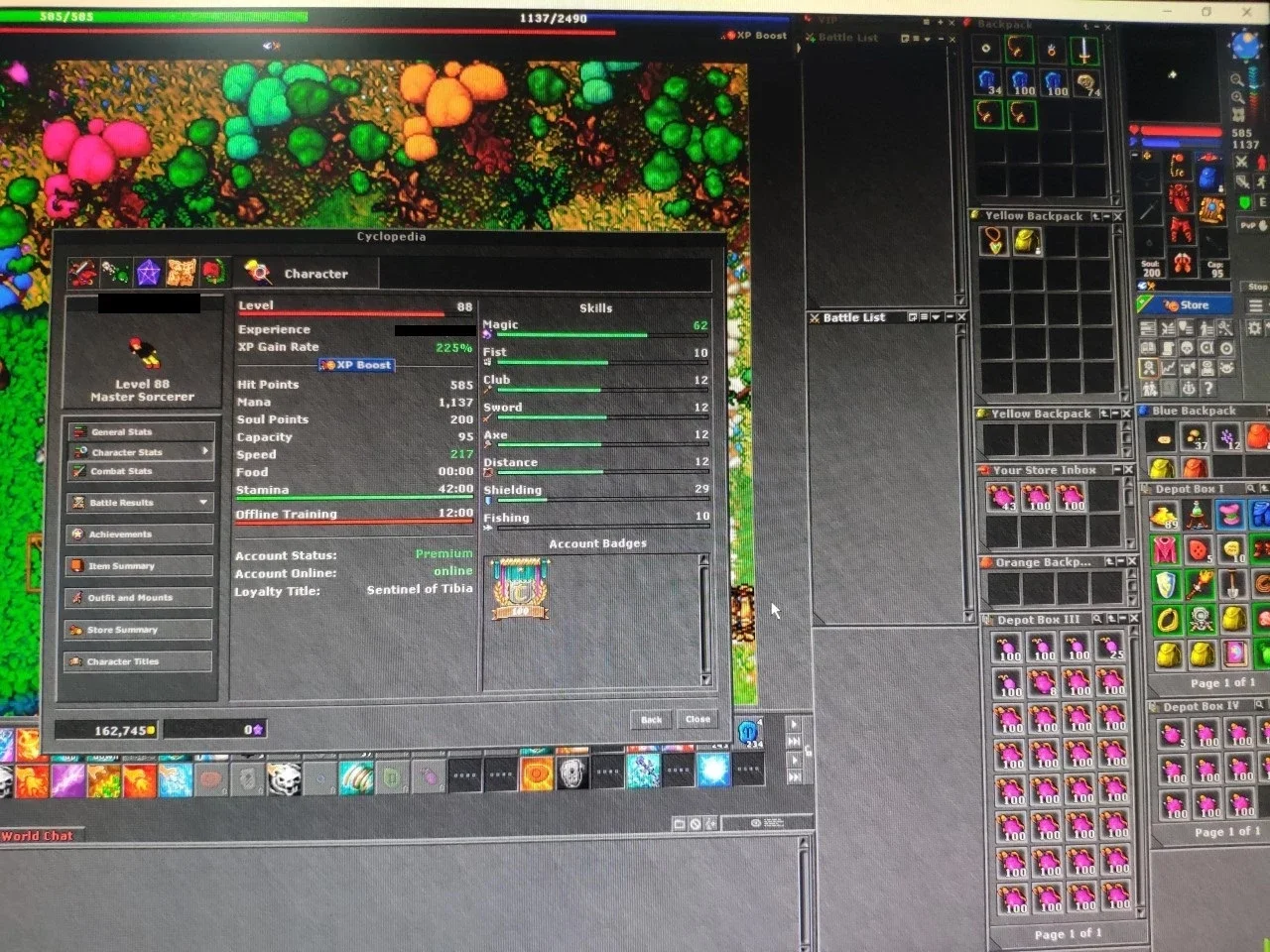The height and width of the screenshot is (952, 1270).
Task: Collapse the Orange Backpack window
Action: (x=1120, y=561)
